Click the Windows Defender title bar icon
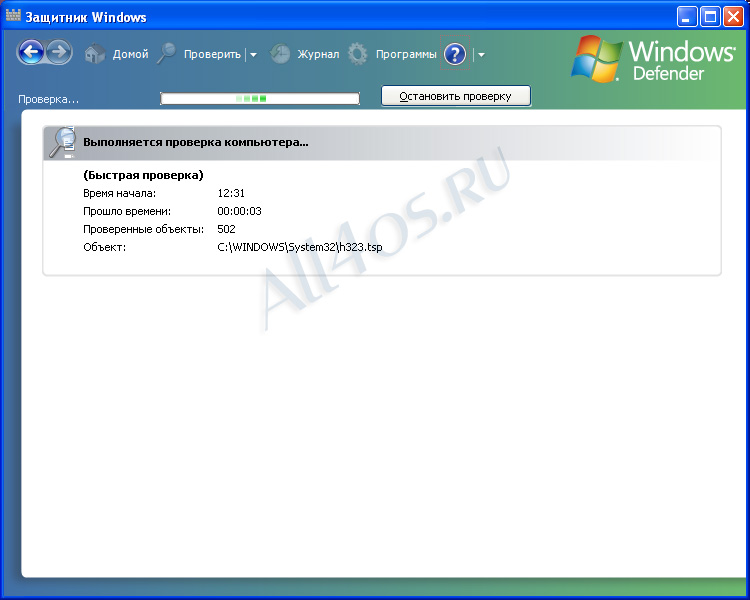The image size is (750, 600). [13, 16]
